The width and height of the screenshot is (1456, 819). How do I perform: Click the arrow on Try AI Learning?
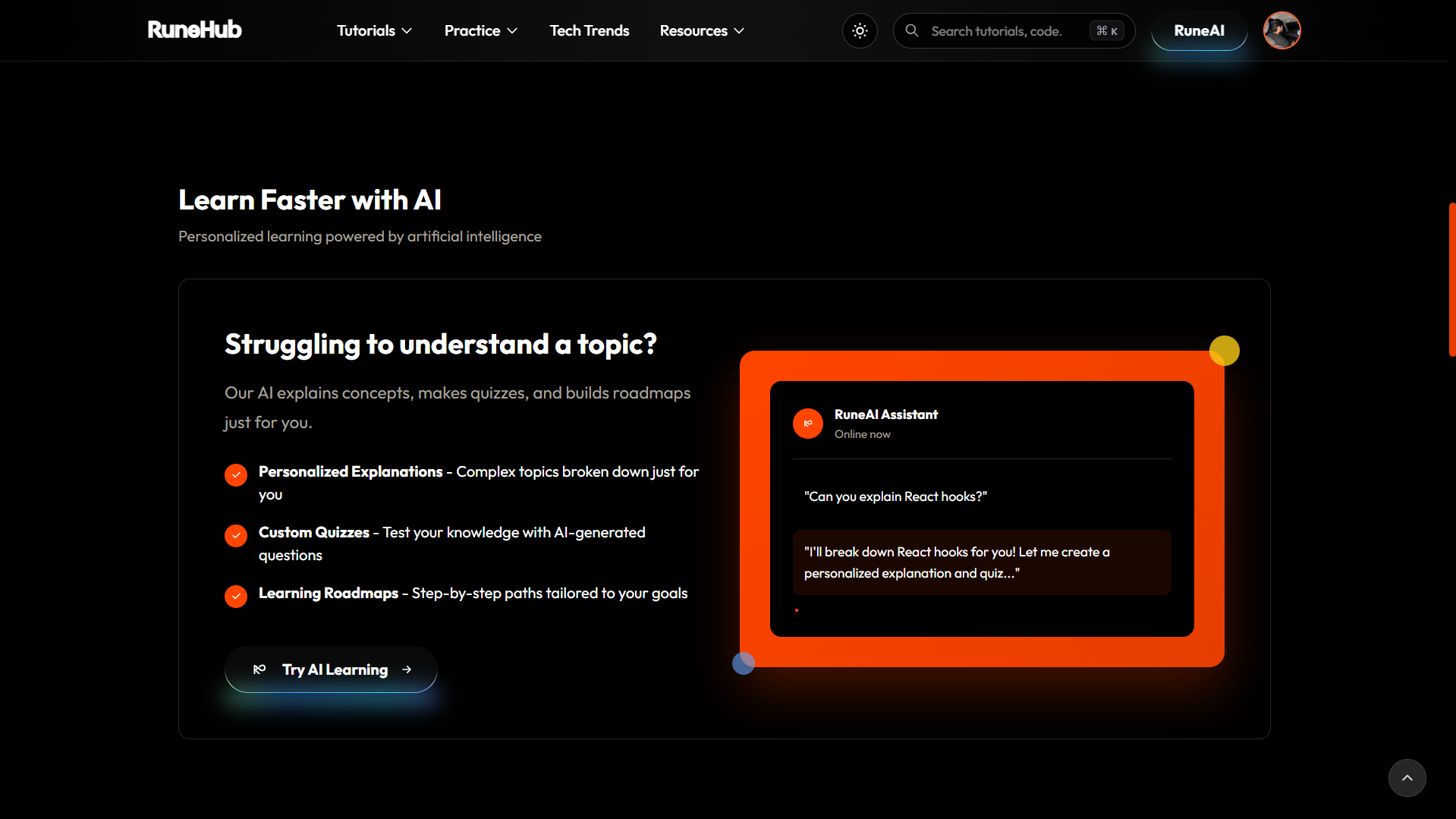[407, 669]
